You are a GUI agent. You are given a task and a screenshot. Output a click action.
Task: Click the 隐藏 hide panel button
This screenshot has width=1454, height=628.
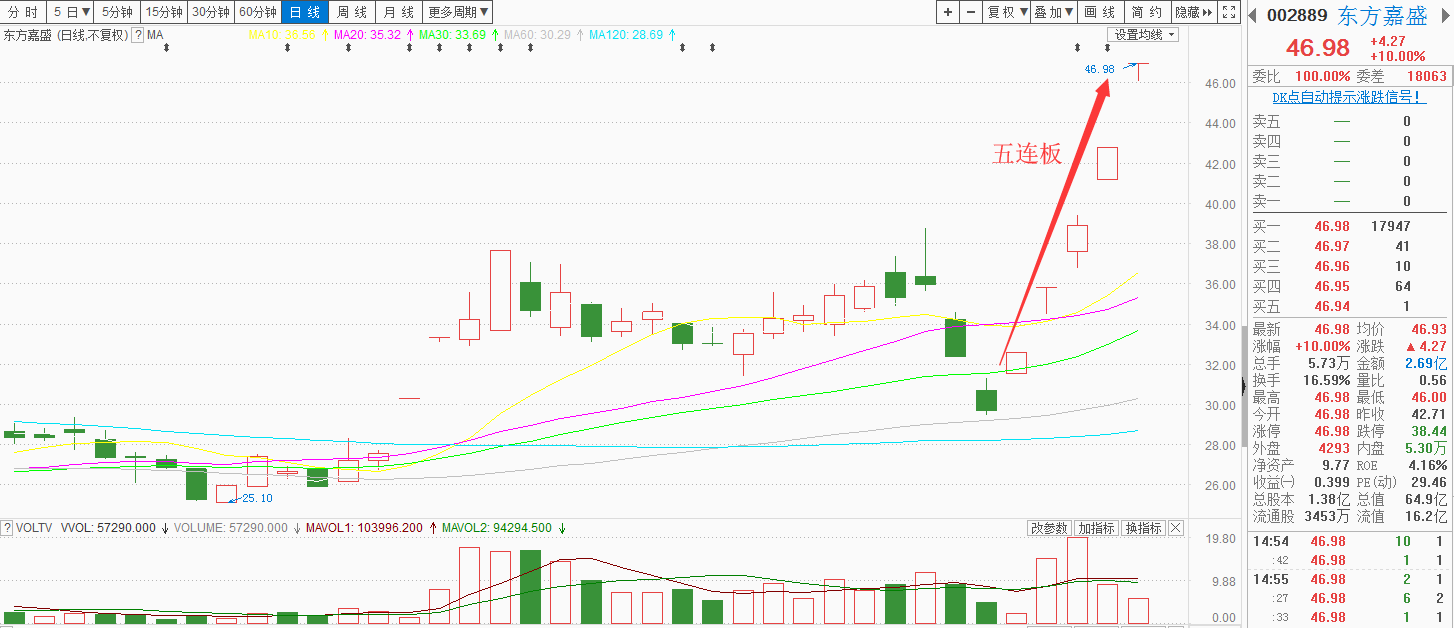tap(1193, 12)
